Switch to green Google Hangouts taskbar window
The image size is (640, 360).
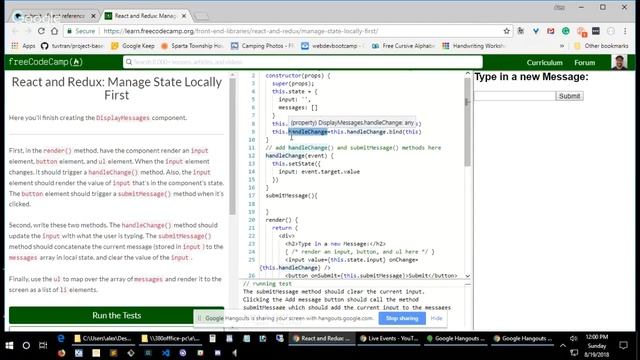tap(456, 338)
